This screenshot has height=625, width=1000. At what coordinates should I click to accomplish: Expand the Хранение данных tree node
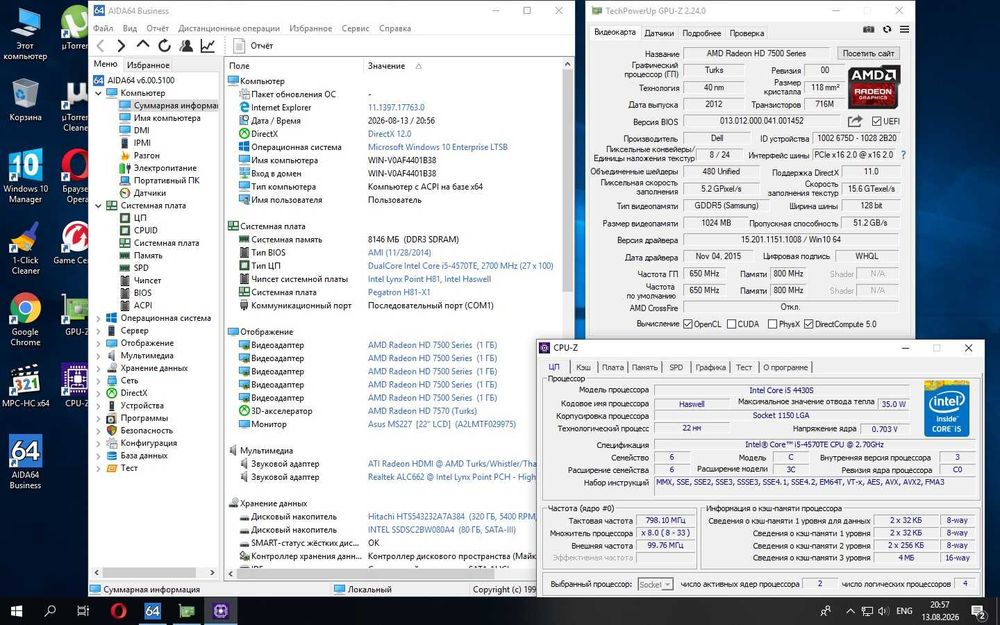(98, 368)
